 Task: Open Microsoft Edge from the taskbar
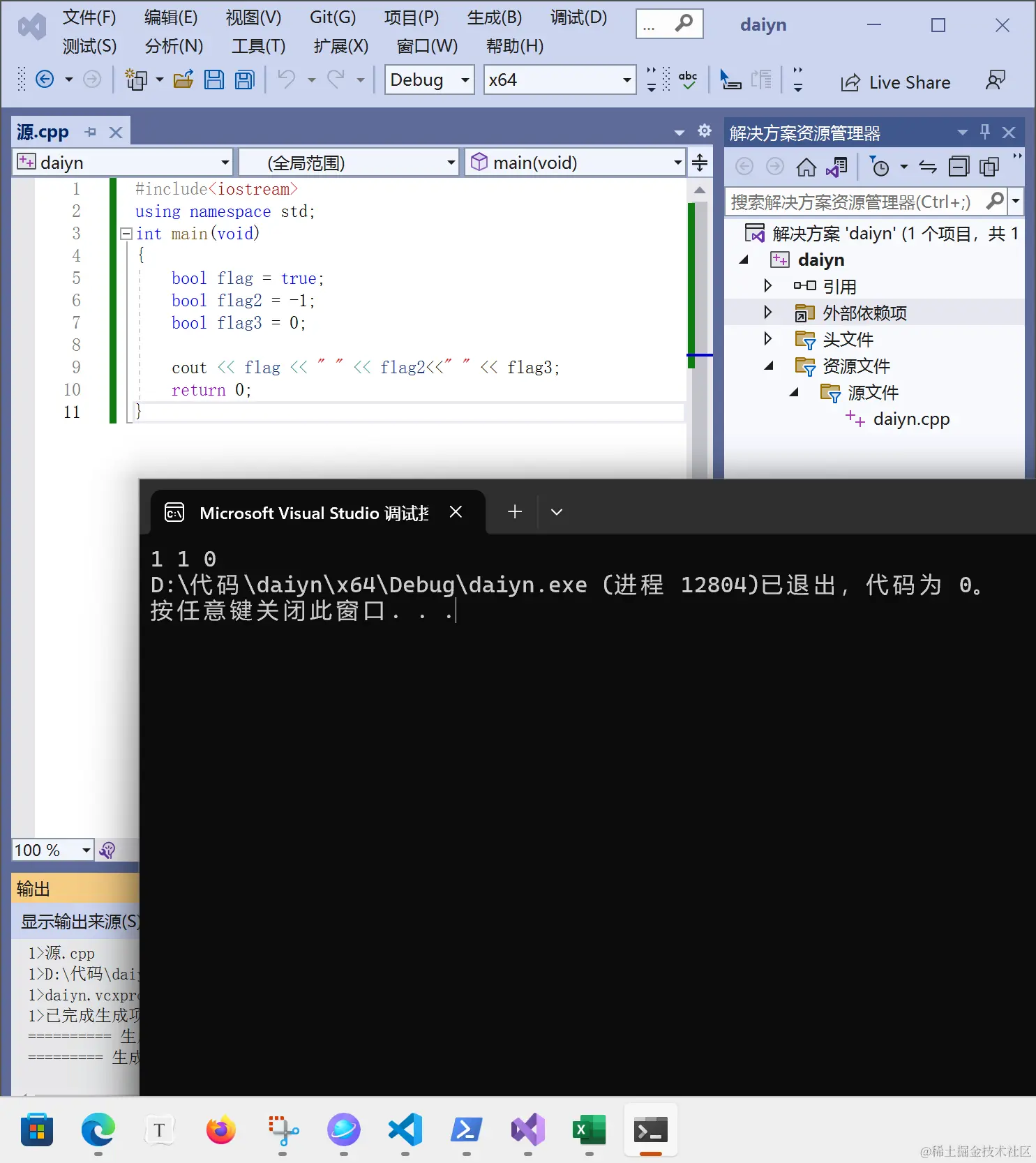[98, 1130]
